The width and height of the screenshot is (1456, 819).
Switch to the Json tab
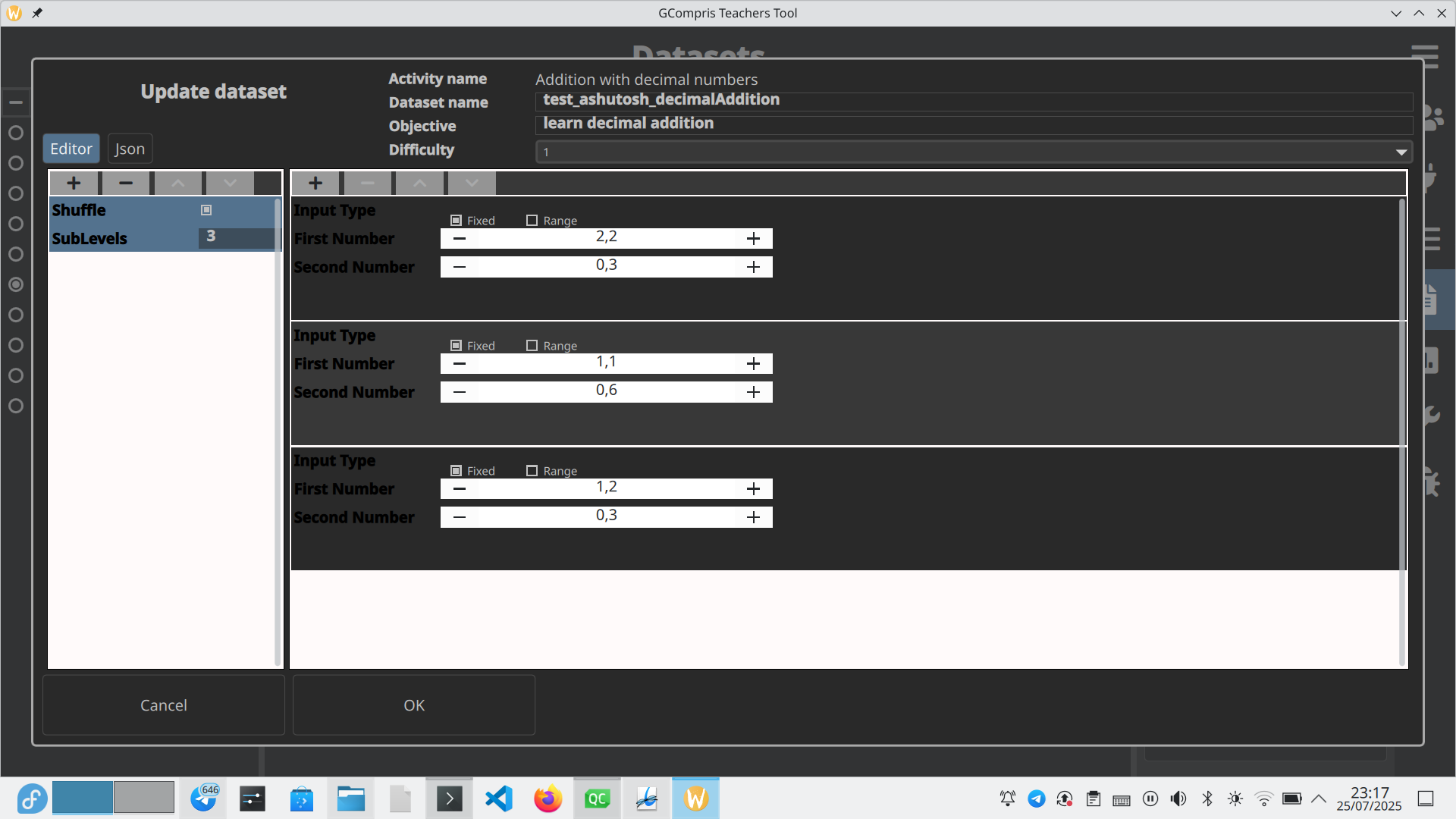[130, 149]
